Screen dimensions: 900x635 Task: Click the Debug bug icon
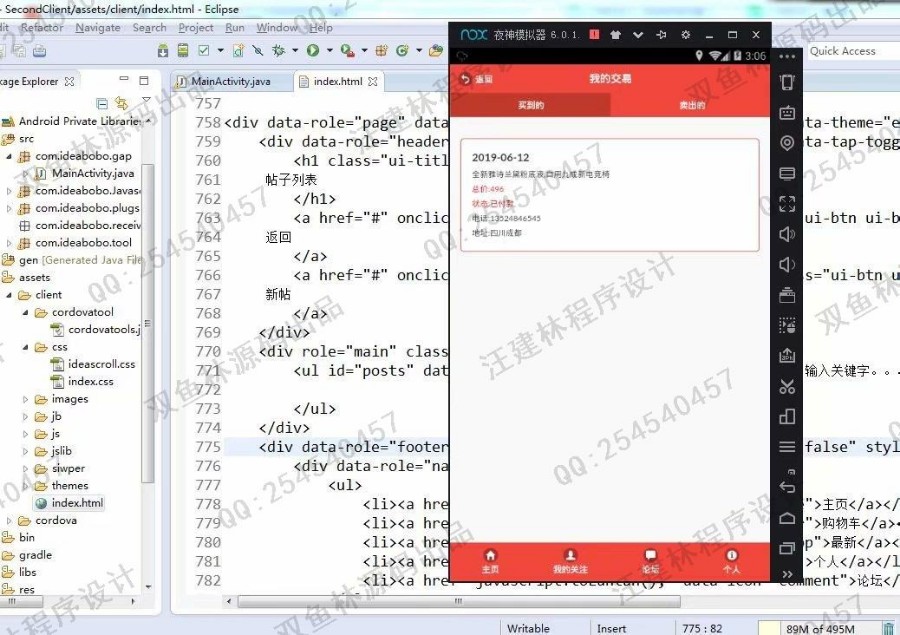tap(279, 51)
